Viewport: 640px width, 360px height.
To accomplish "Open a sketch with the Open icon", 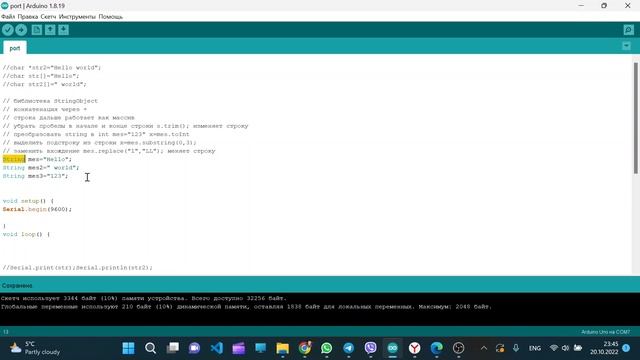I will point(50,30).
